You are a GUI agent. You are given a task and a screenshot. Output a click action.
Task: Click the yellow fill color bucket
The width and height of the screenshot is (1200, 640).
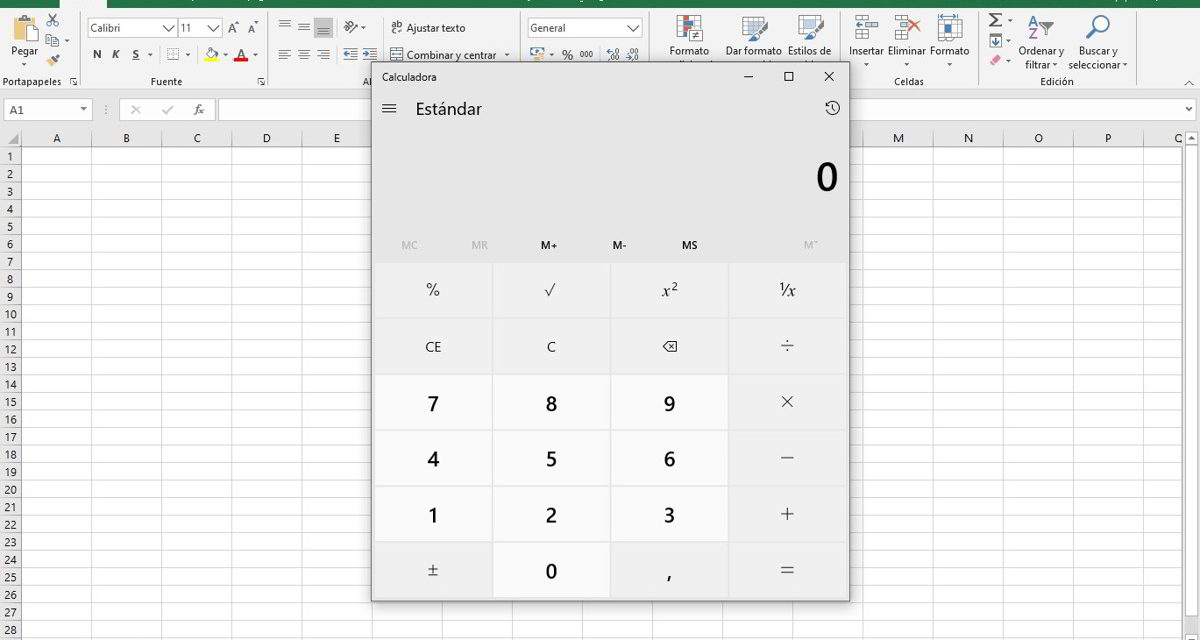(211, 55)
